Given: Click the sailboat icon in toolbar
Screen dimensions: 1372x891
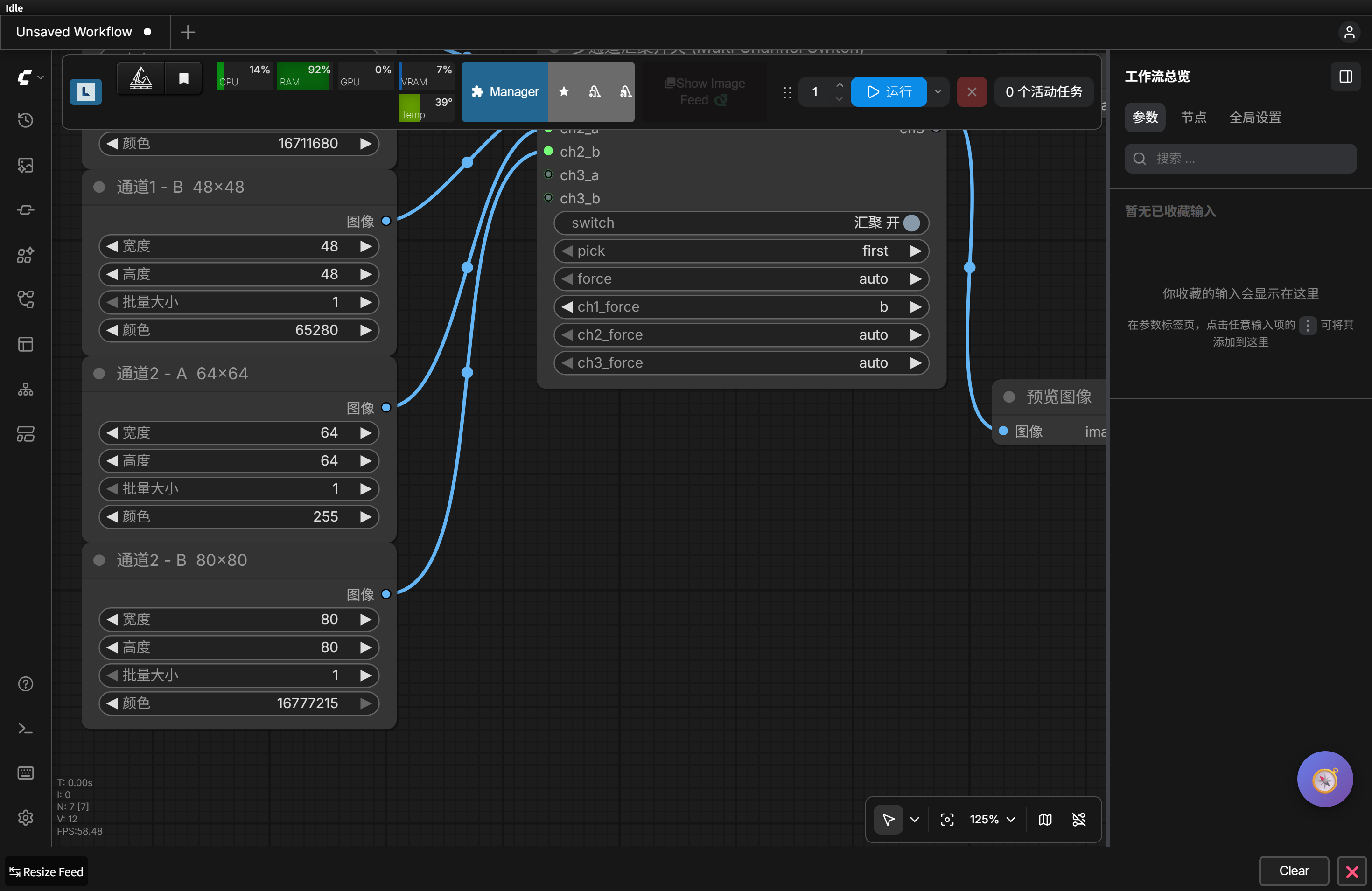Looking at the screenshot, I should click(140, 78).
